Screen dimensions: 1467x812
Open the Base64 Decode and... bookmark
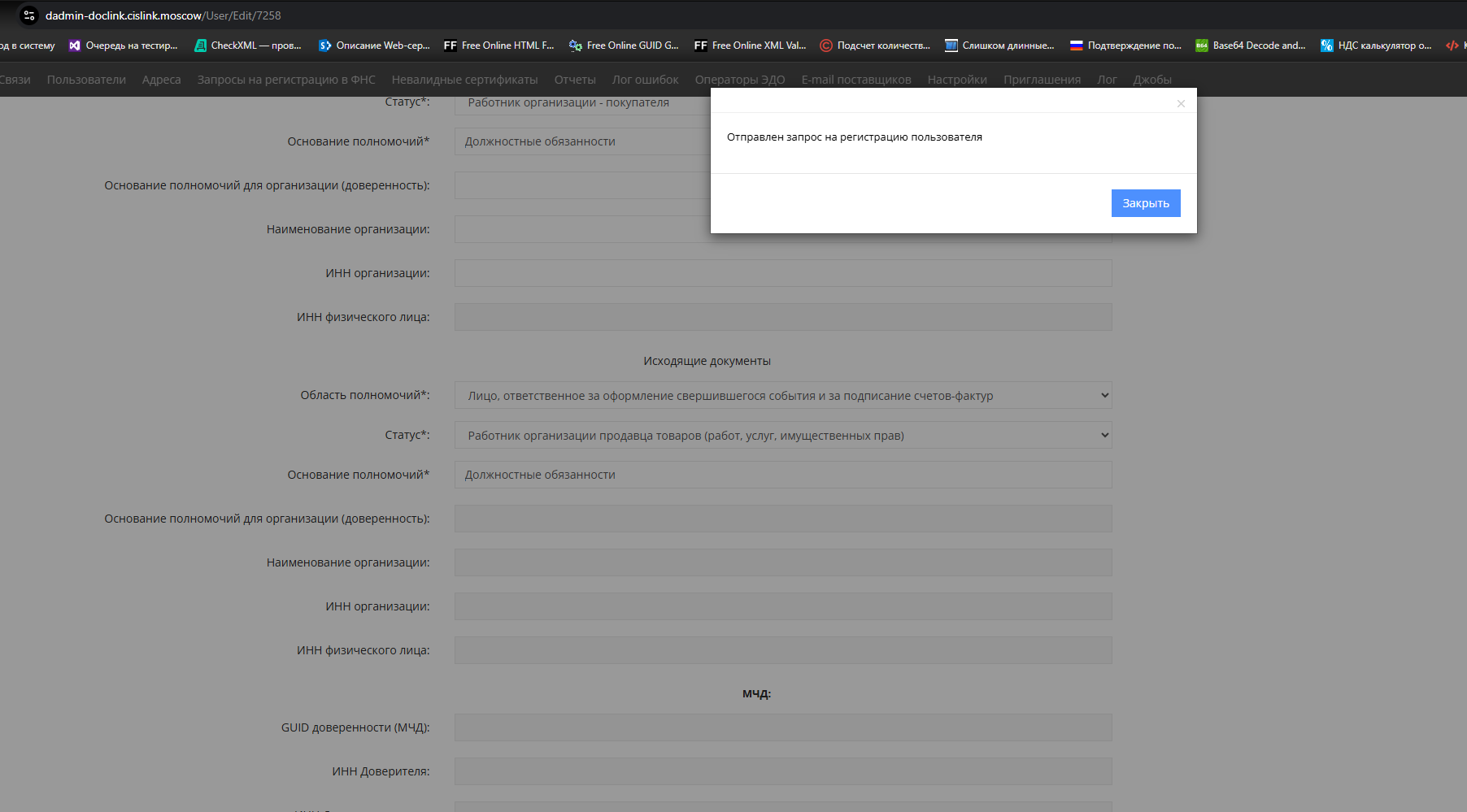click(1251, 46)
